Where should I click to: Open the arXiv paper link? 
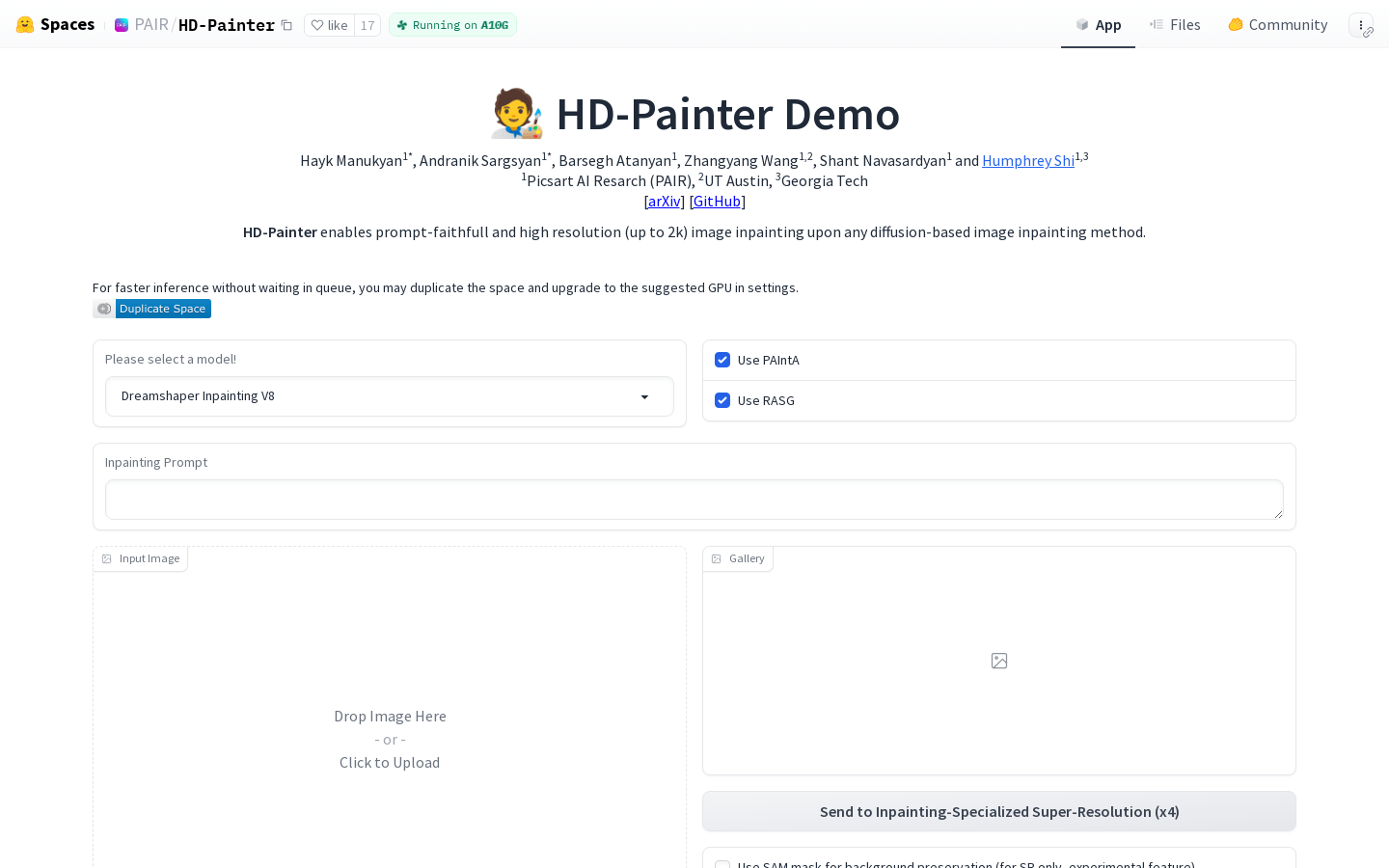point(665,202)
